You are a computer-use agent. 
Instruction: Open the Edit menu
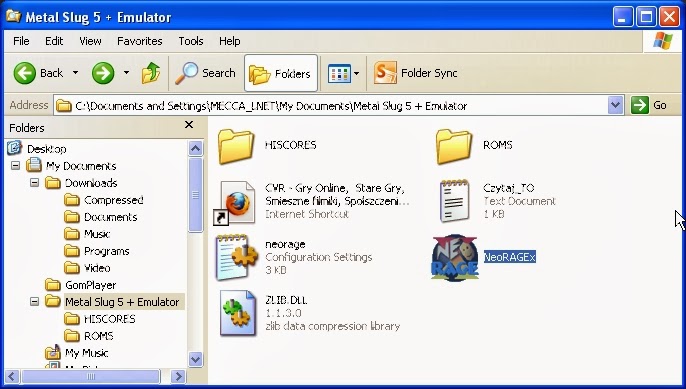pyautogui.click(x=54, y=41)
